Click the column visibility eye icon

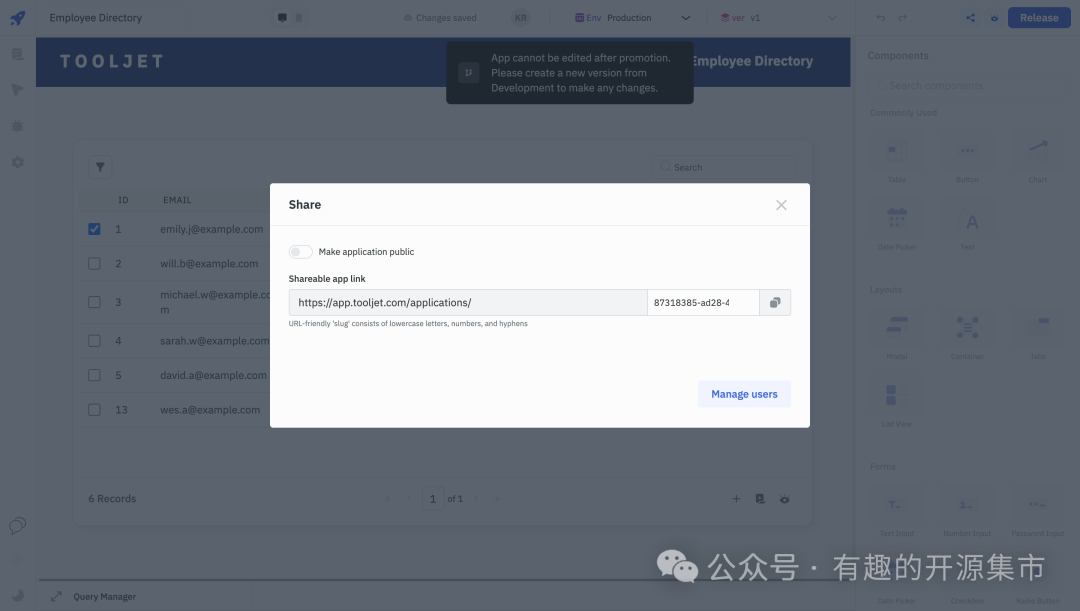[785, 499]
